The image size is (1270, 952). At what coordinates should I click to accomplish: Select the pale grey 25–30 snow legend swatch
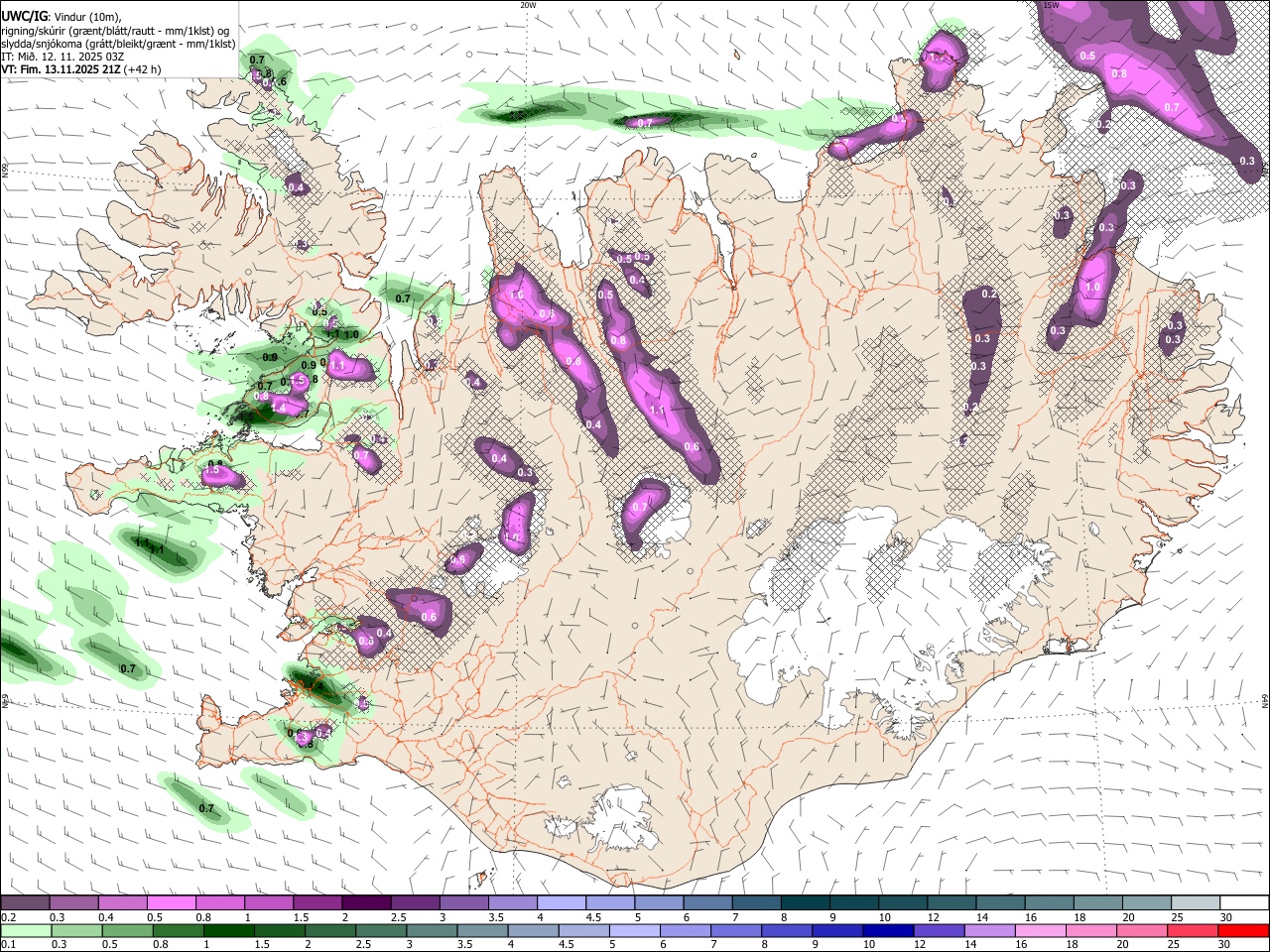(x=1197, y=903)
